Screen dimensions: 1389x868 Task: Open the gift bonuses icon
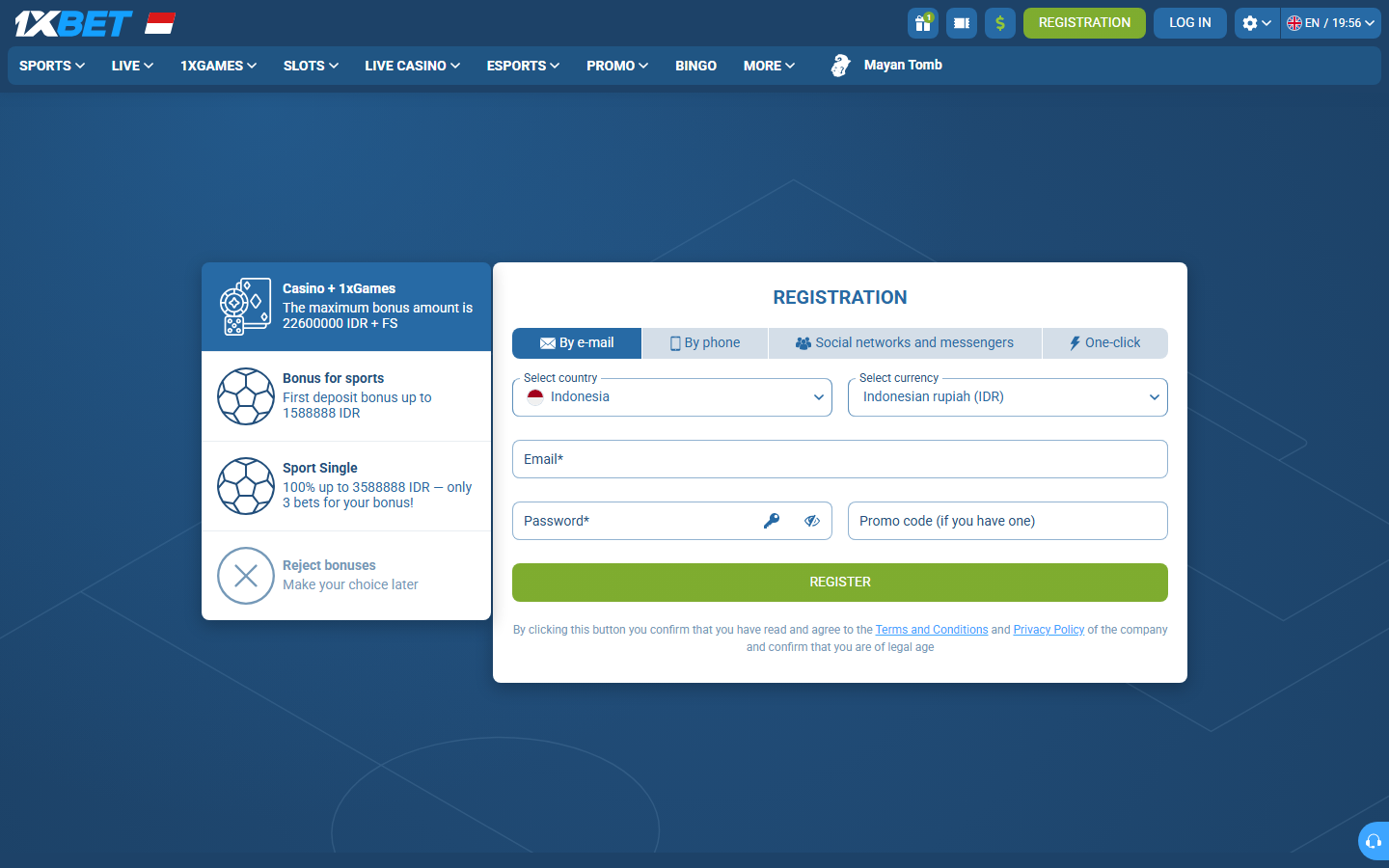pos(923,23)
